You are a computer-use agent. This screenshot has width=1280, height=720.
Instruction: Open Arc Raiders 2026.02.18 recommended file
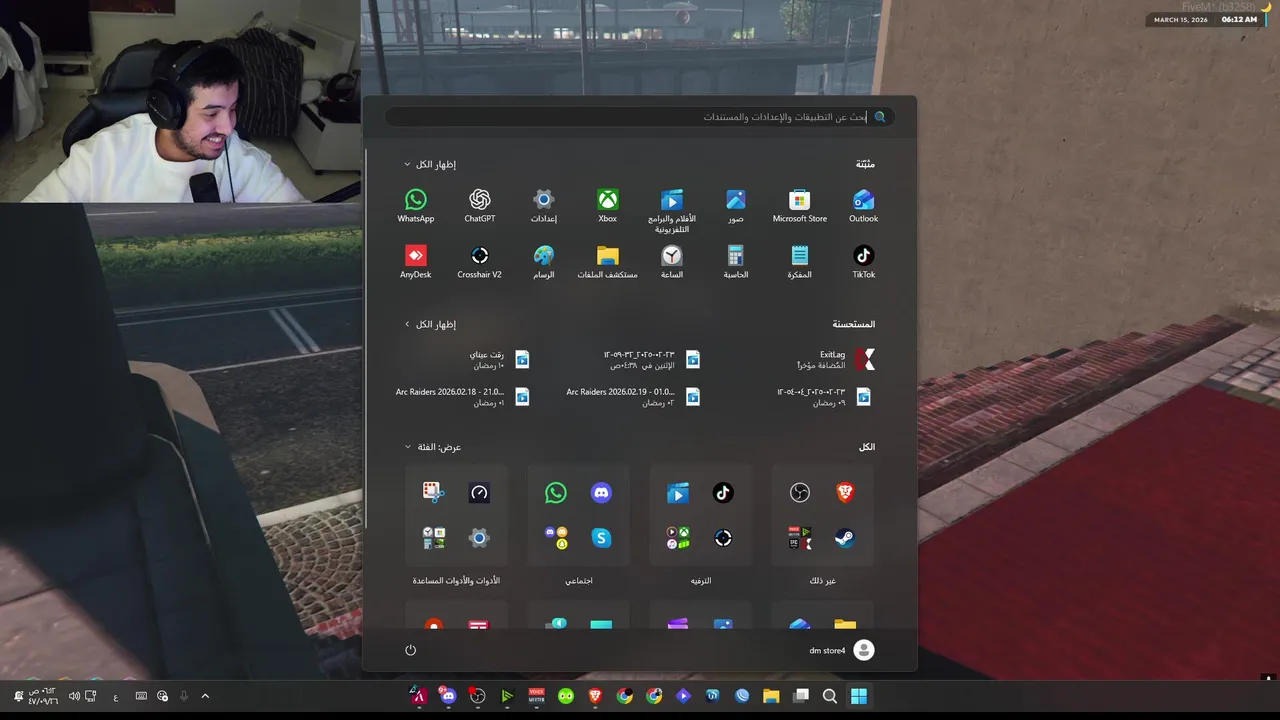coord(465,396)
